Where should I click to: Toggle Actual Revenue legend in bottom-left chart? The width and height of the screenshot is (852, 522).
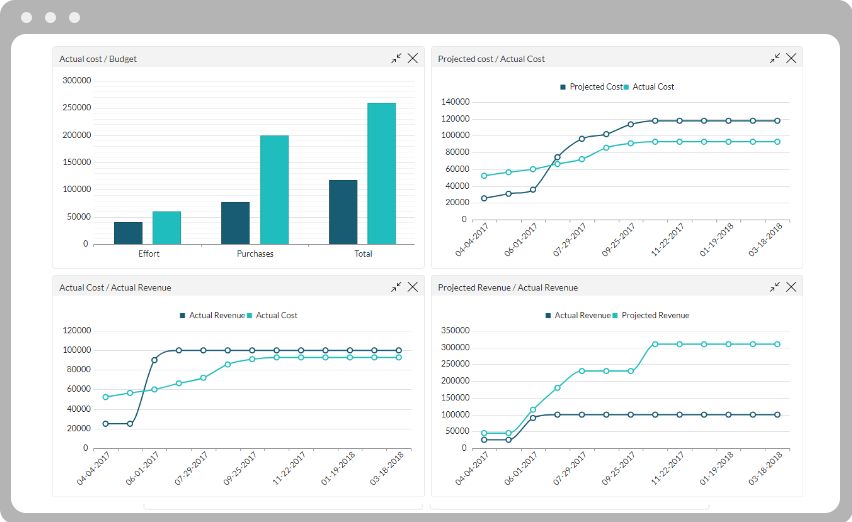click(x=215, y=315)
